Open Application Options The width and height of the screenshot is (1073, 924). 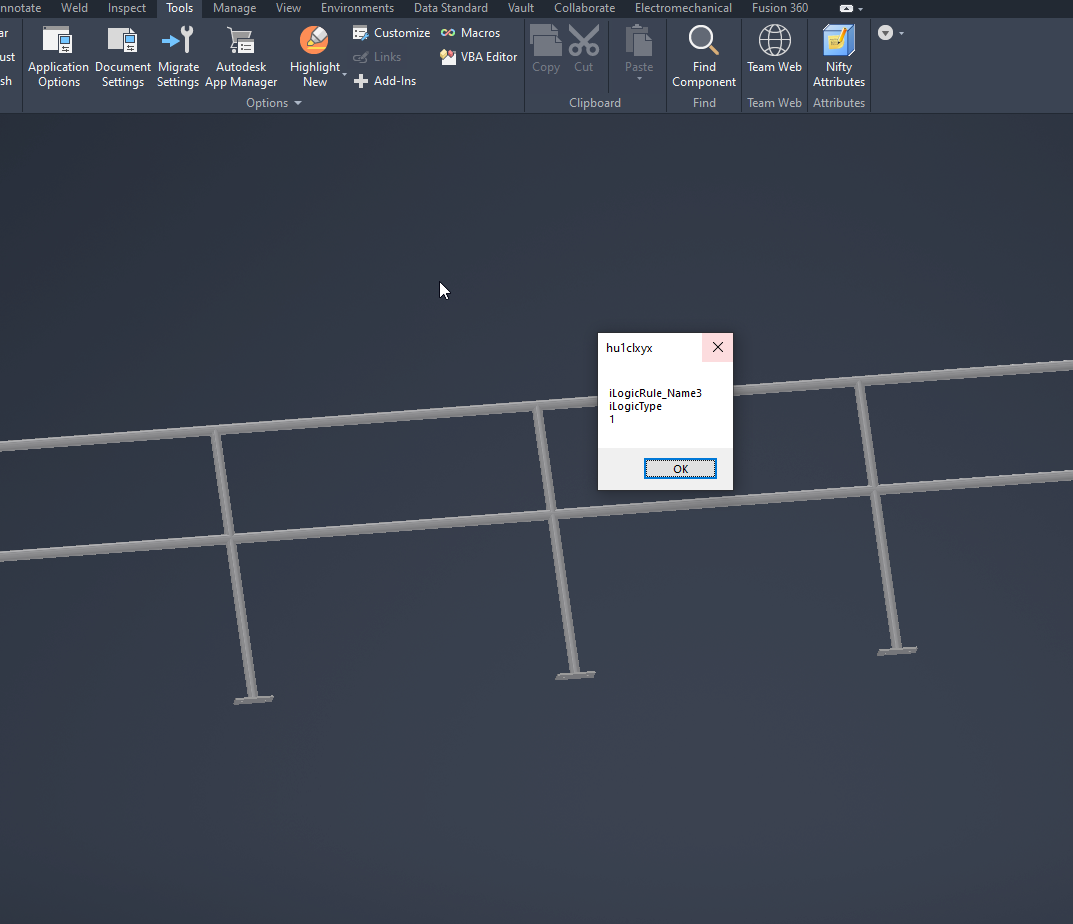tap(58, 55)
